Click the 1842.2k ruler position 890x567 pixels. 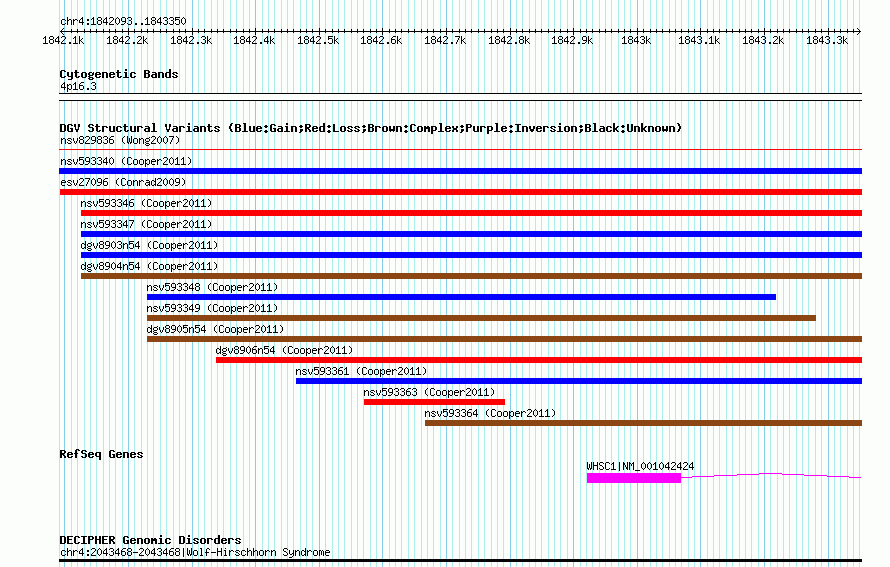[x=127, y=40]
